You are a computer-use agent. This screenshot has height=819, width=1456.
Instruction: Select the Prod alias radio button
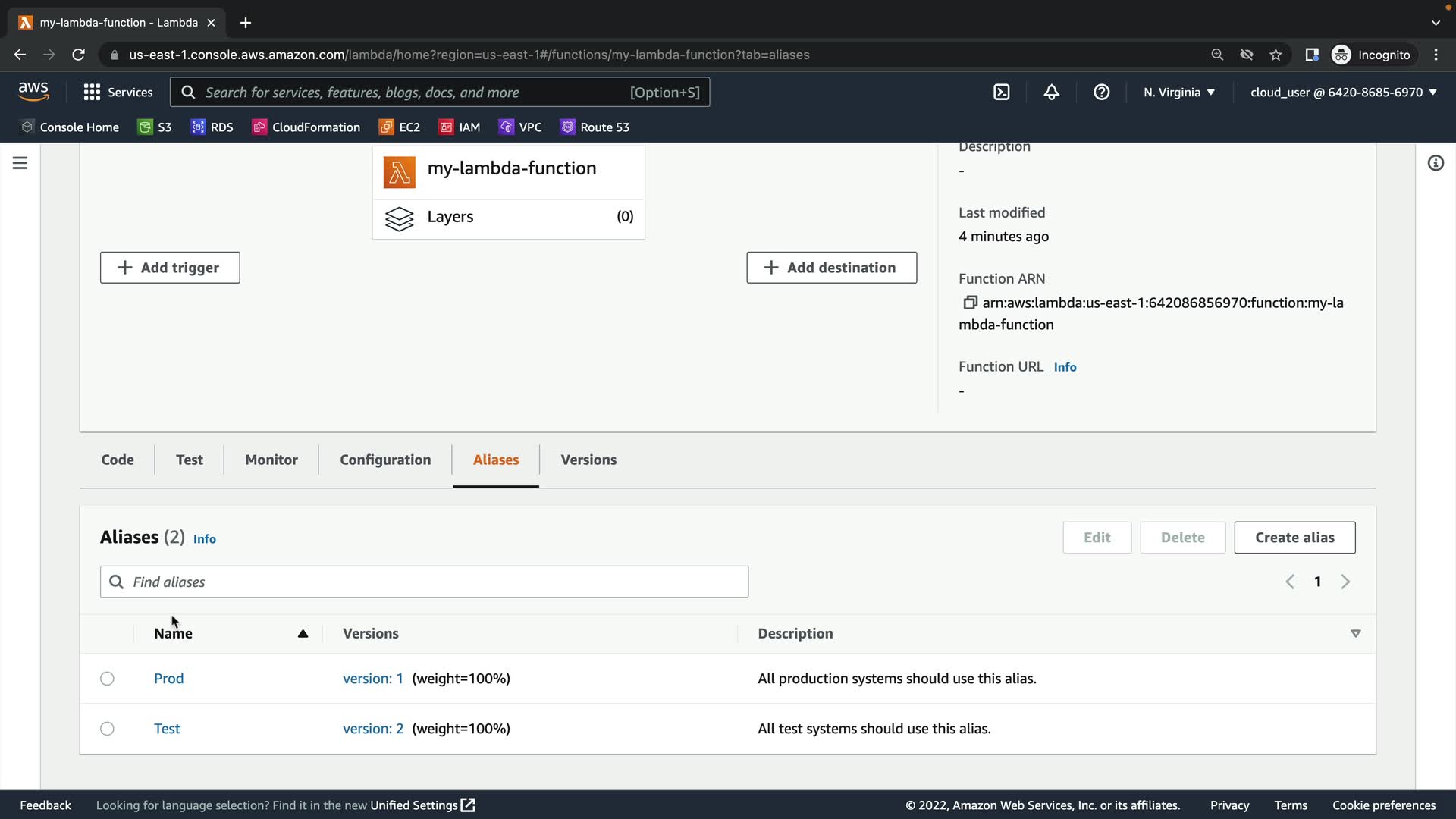[x=107, y=679]
